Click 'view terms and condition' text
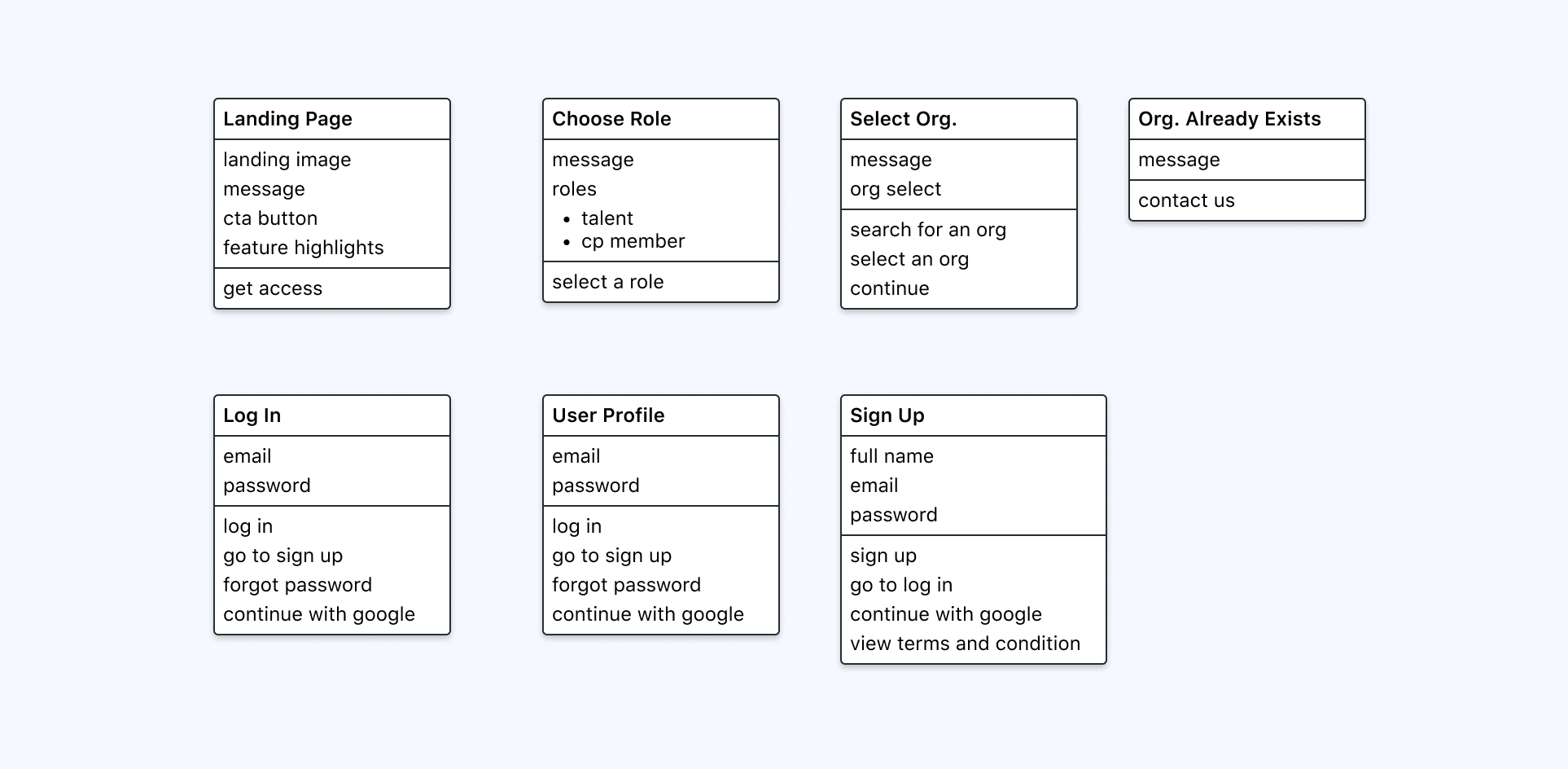 click(965, 644)
